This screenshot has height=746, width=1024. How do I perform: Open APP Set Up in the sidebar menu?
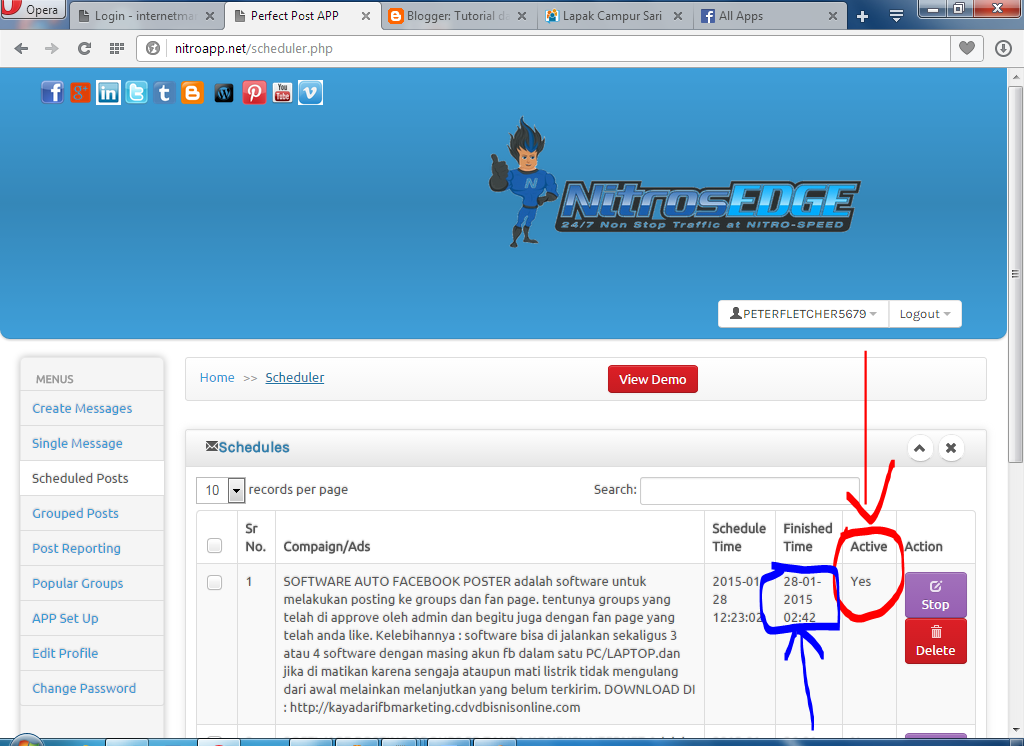coord(65,619)
